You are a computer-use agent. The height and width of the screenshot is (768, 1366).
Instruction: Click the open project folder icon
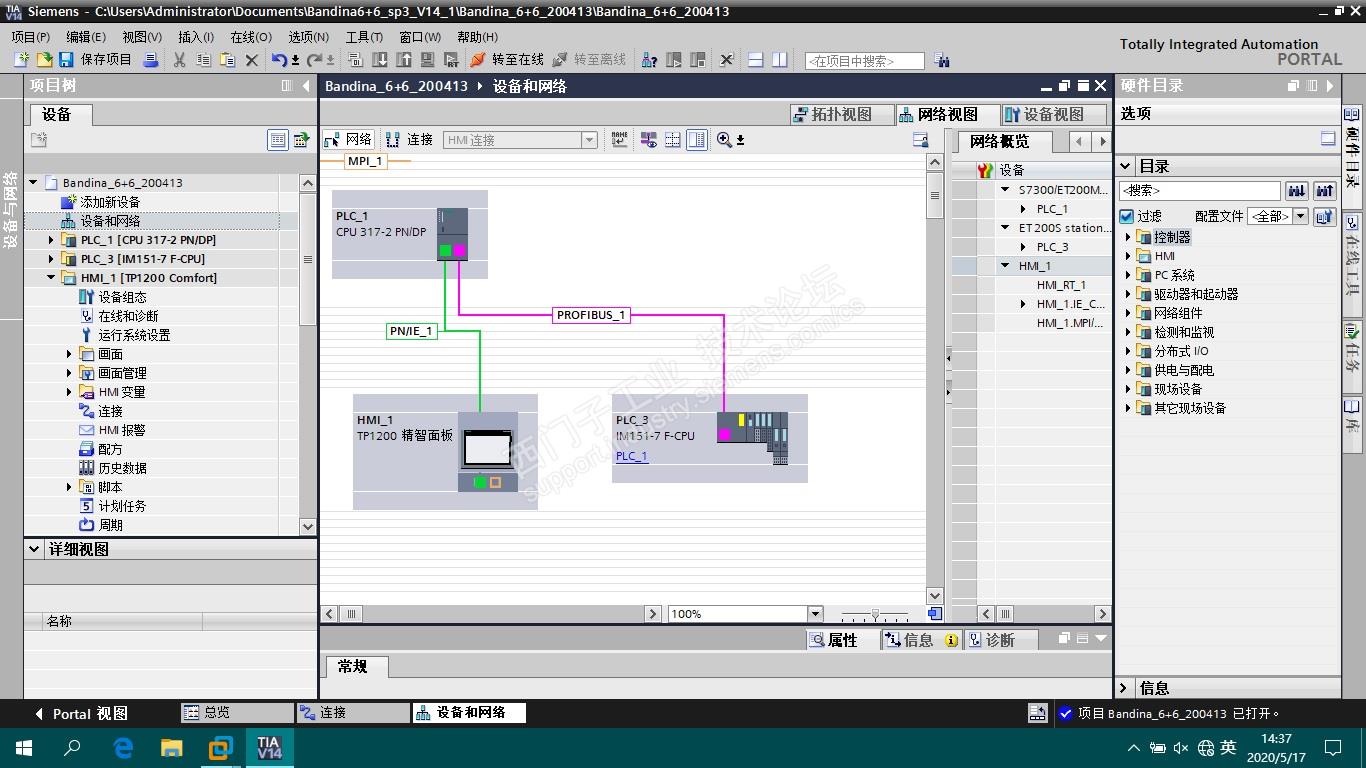tap(44, 60)
